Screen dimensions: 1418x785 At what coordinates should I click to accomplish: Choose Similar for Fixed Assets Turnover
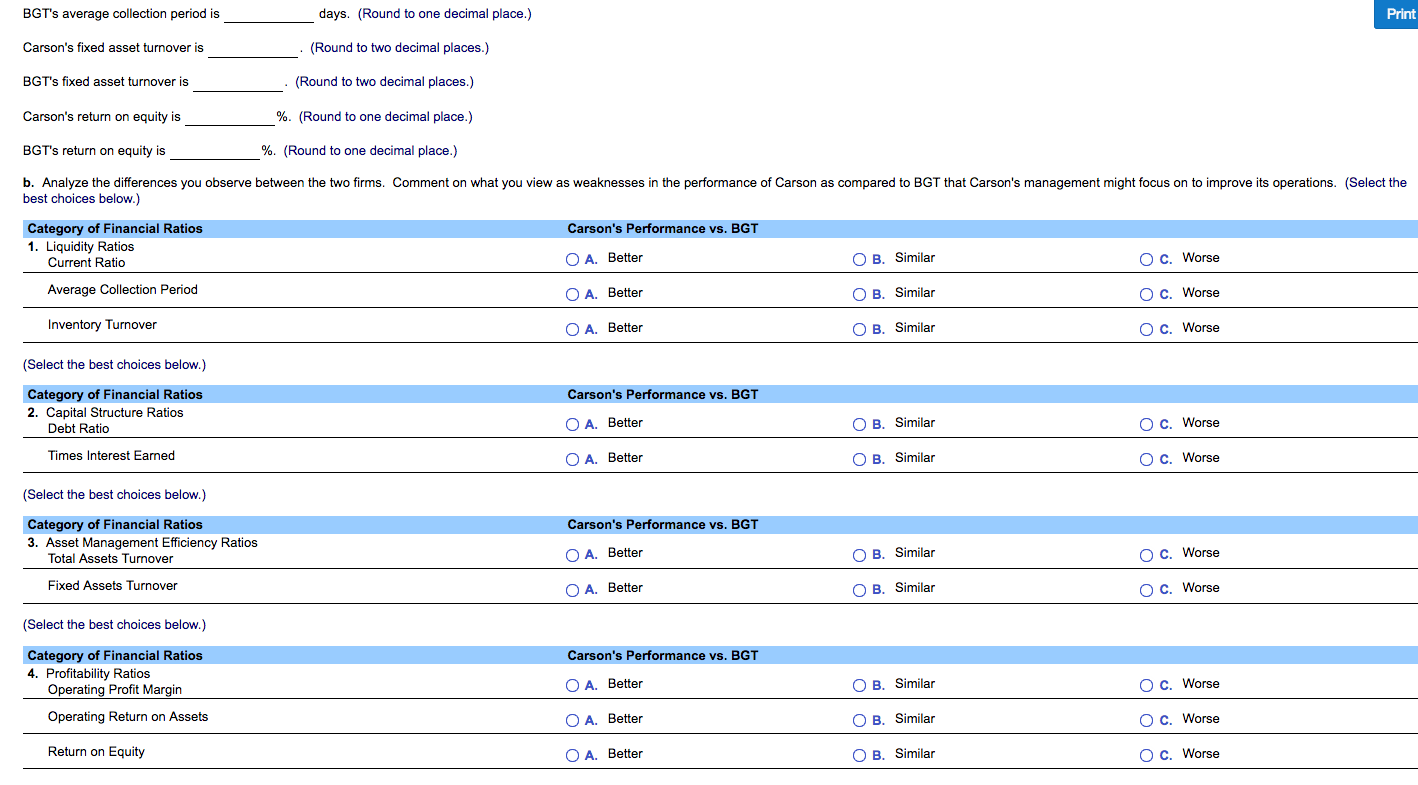(x=859, y=589)
